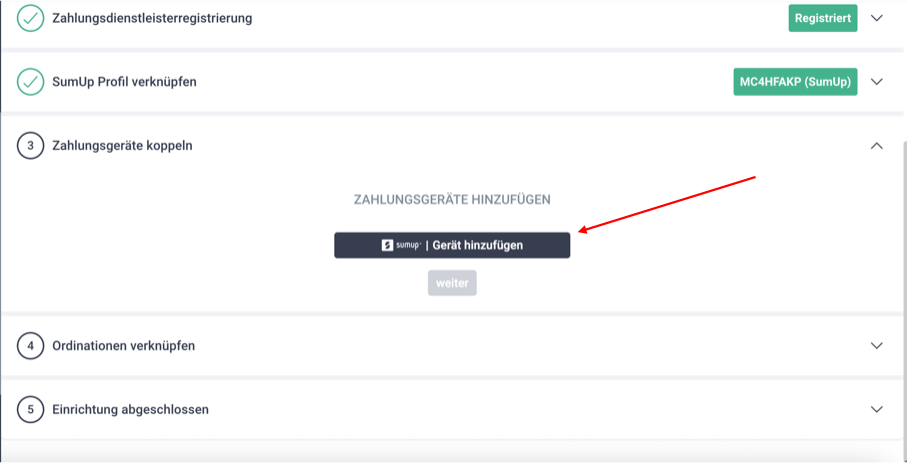908x464 pixels.
Task: Click the greyed-out weiter button
Action: (452, 283)
